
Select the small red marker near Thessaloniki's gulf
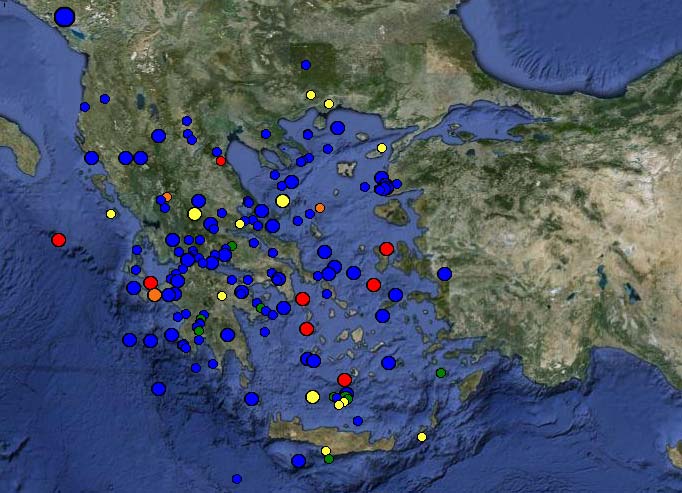[x=221, y=161]
